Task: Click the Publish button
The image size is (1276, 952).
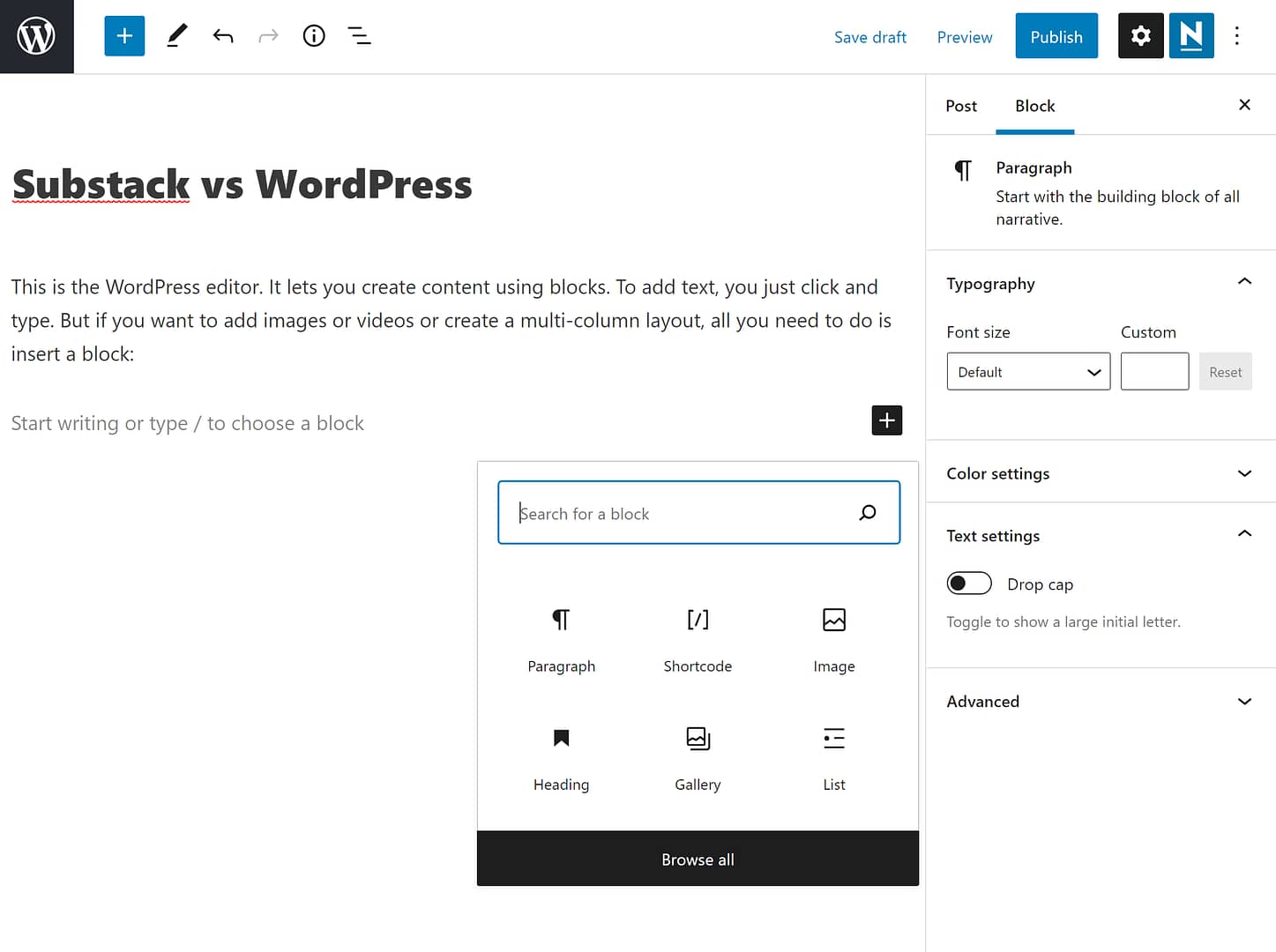Action: coord(1056,36)
